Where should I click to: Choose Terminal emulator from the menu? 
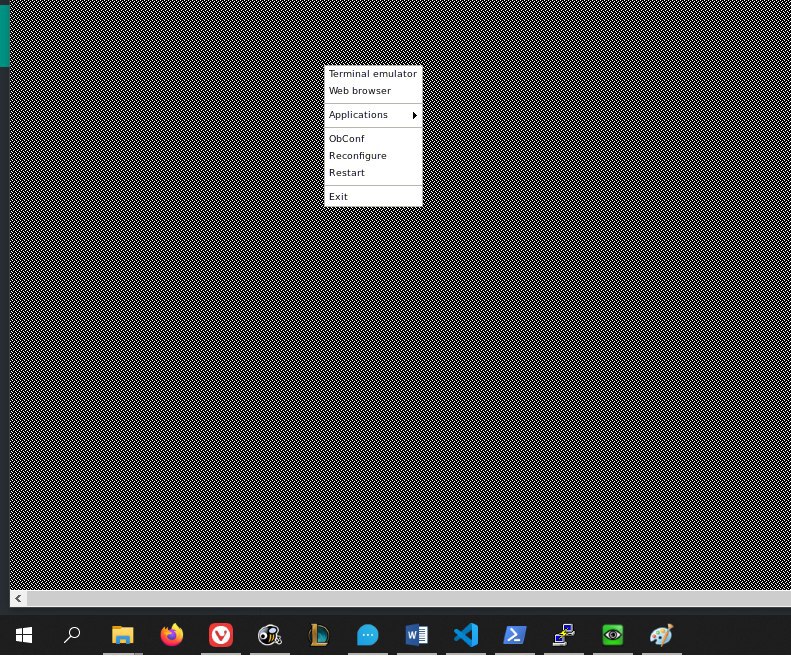373,74
